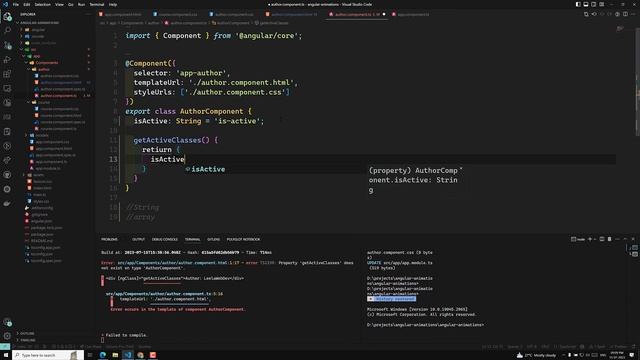Image resolution: width=640 pixels, height=360 pixels.
Task: Toggle the primary sidebar layout icon
Action: 578,4
